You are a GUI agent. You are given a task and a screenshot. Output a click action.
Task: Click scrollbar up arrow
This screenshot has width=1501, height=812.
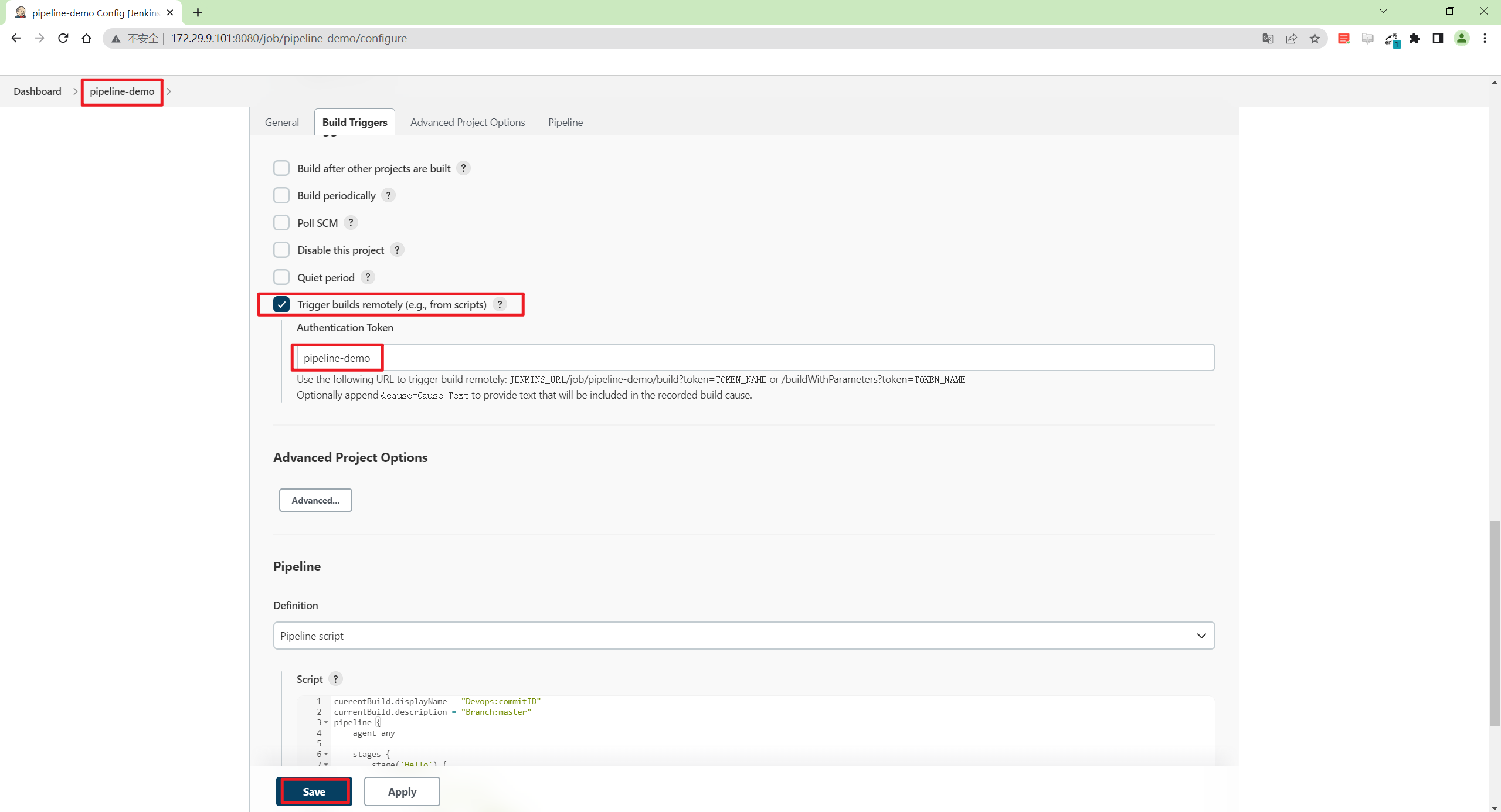tap(1495, 83)
